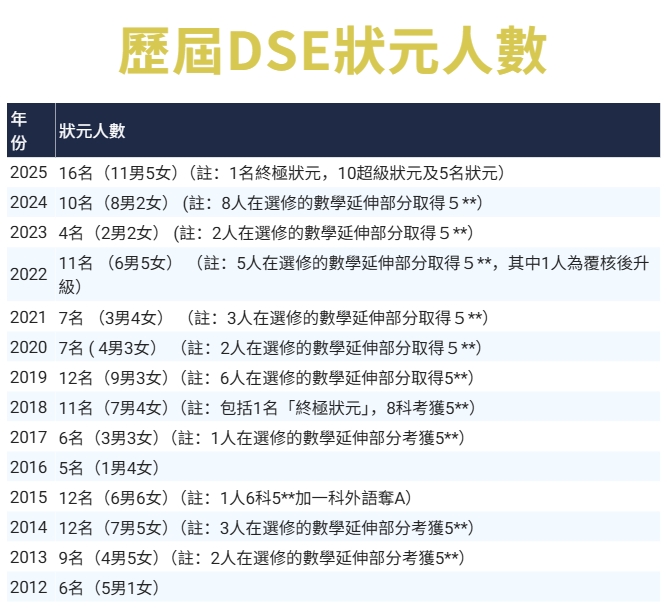Select the 4名（2男2女） entry
The width and height of the screenshot is (667, 610).
point(358,233)
